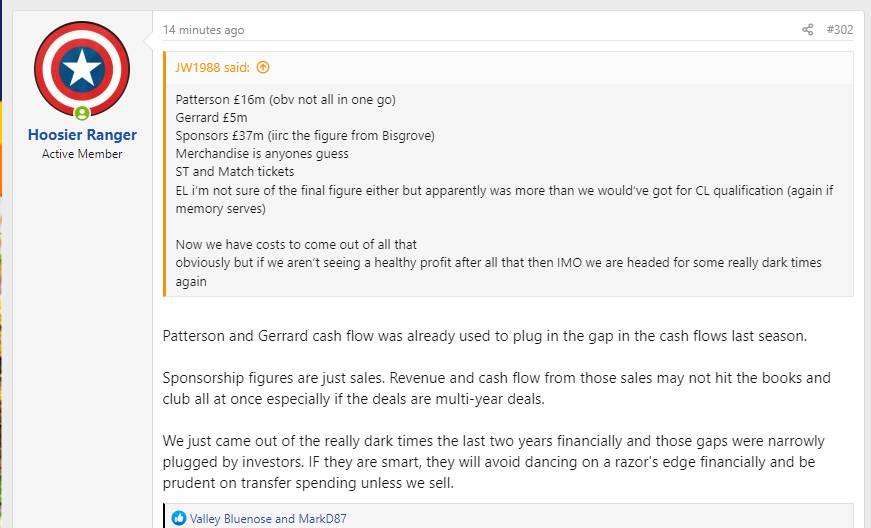Click the quoted line 'Now we have costs'
The image size is (871, 528).
click(296, 244)
